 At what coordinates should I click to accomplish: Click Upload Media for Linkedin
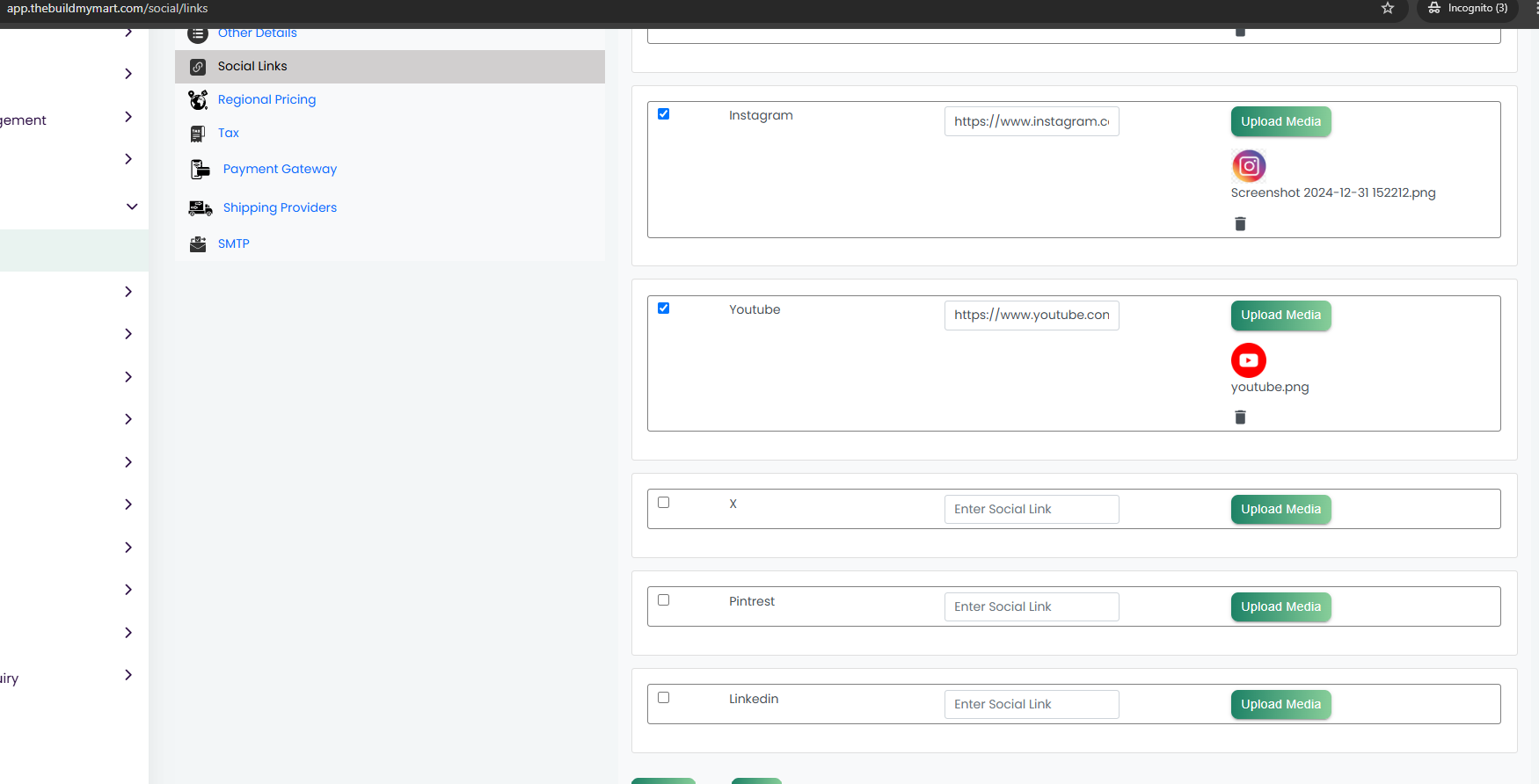point(1280,705)
